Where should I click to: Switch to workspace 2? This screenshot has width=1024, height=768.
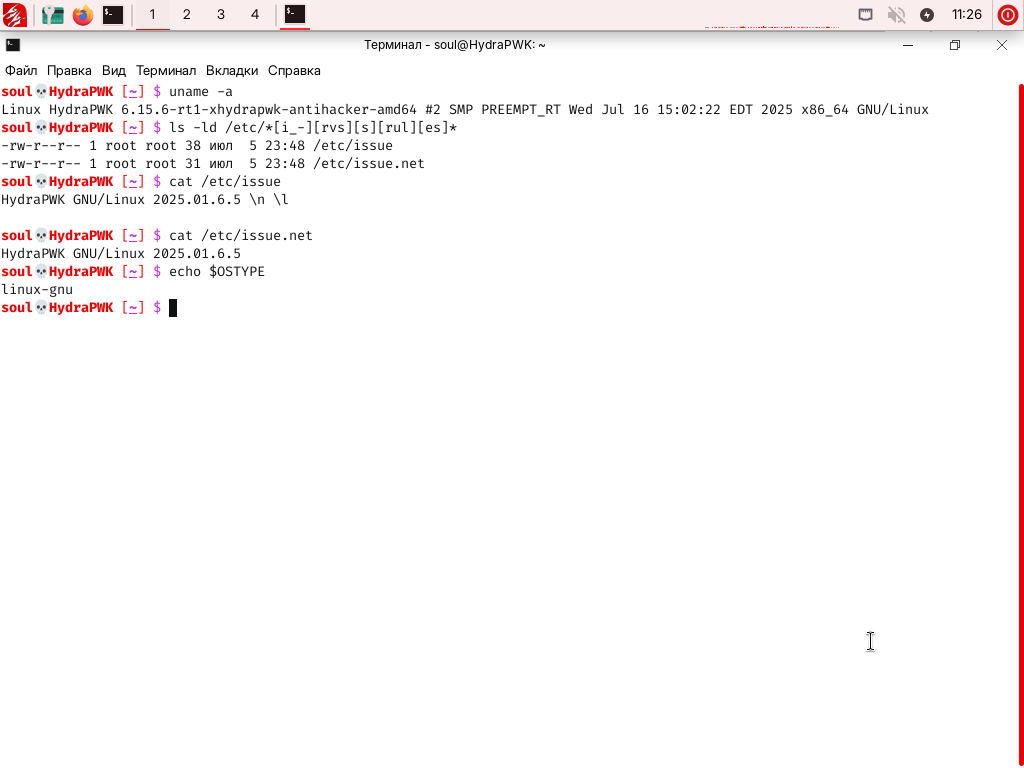[187, 14]
